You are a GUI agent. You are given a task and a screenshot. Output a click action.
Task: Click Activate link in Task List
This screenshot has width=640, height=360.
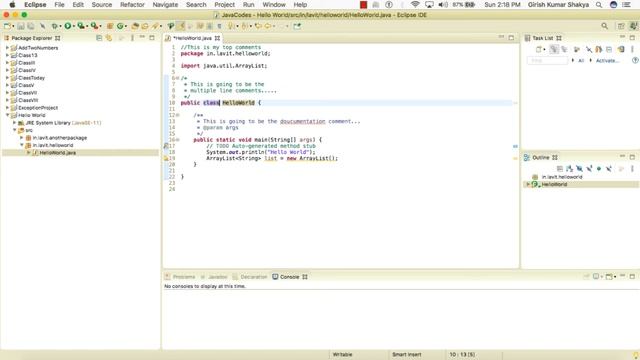(607, 60)
